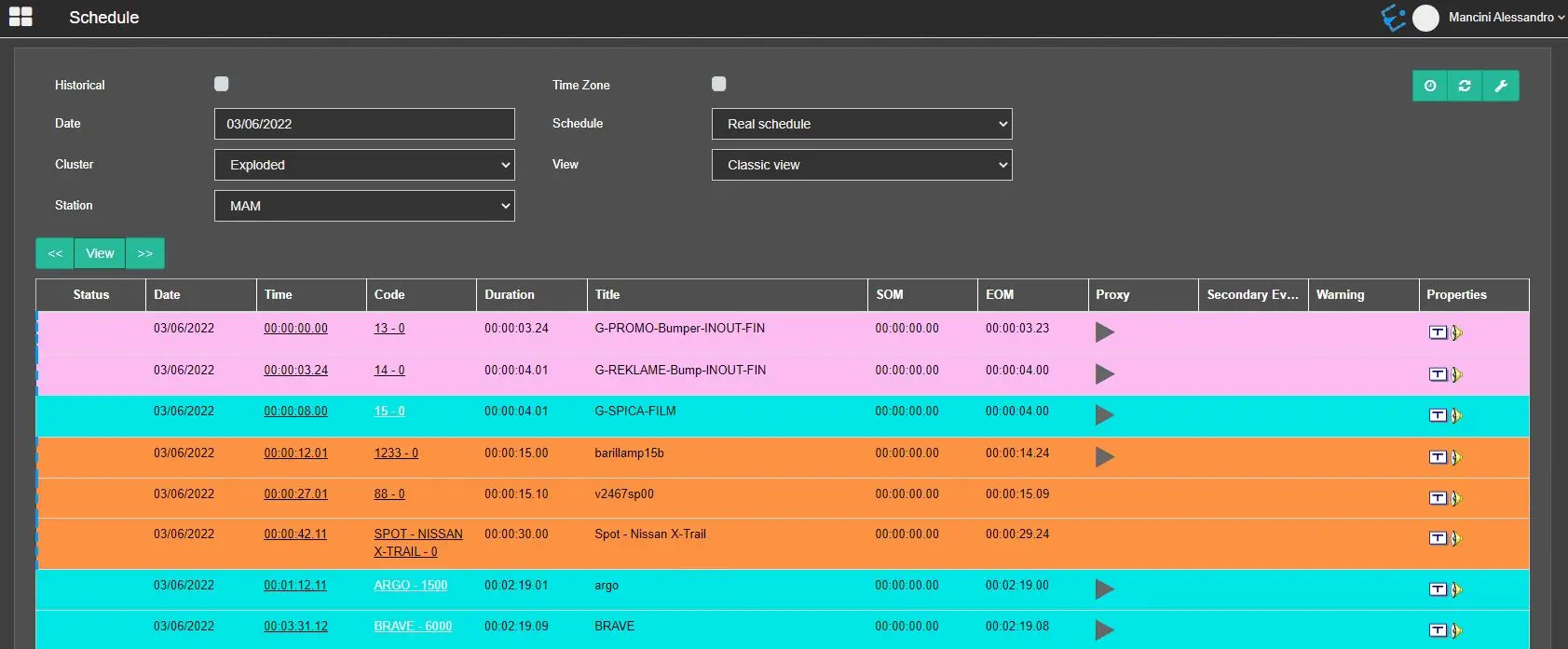The width and height of the screenshot is (1568, 649).
Task: Toggle the Time Zone checkbox
Action: point(718,84)
